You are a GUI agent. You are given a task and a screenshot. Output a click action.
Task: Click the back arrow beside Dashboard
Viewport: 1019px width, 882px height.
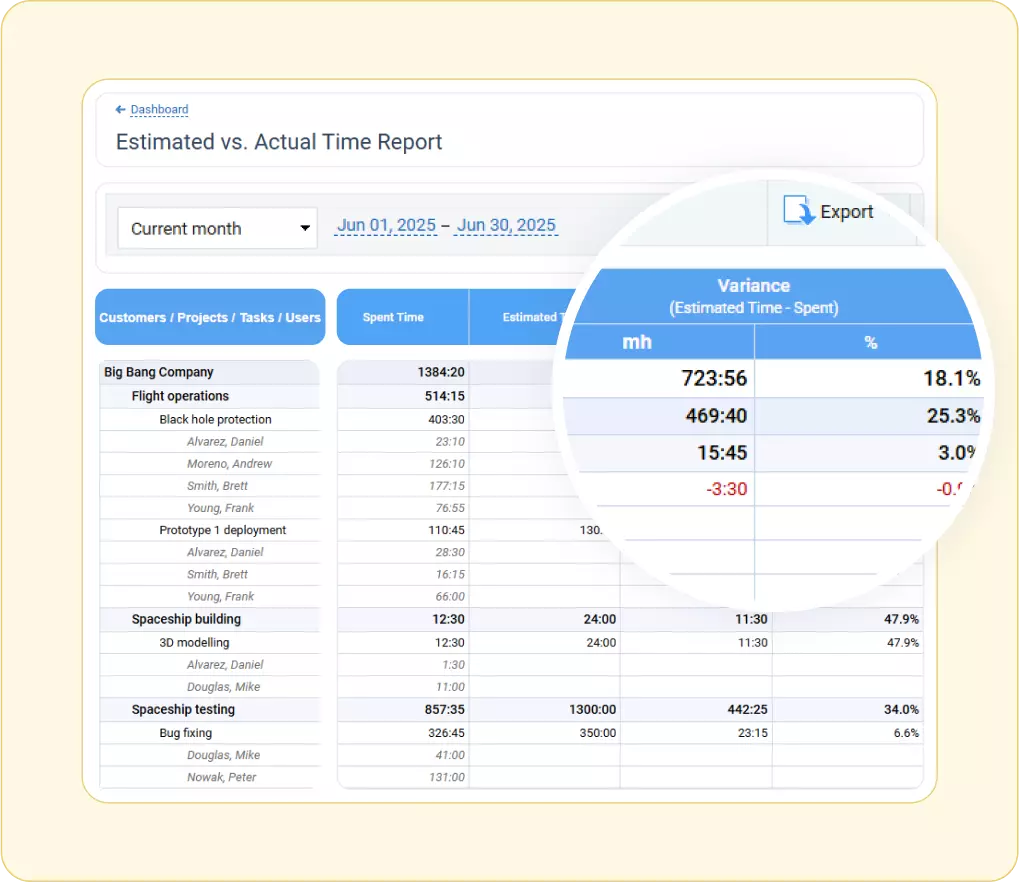[x=120, y=110]
